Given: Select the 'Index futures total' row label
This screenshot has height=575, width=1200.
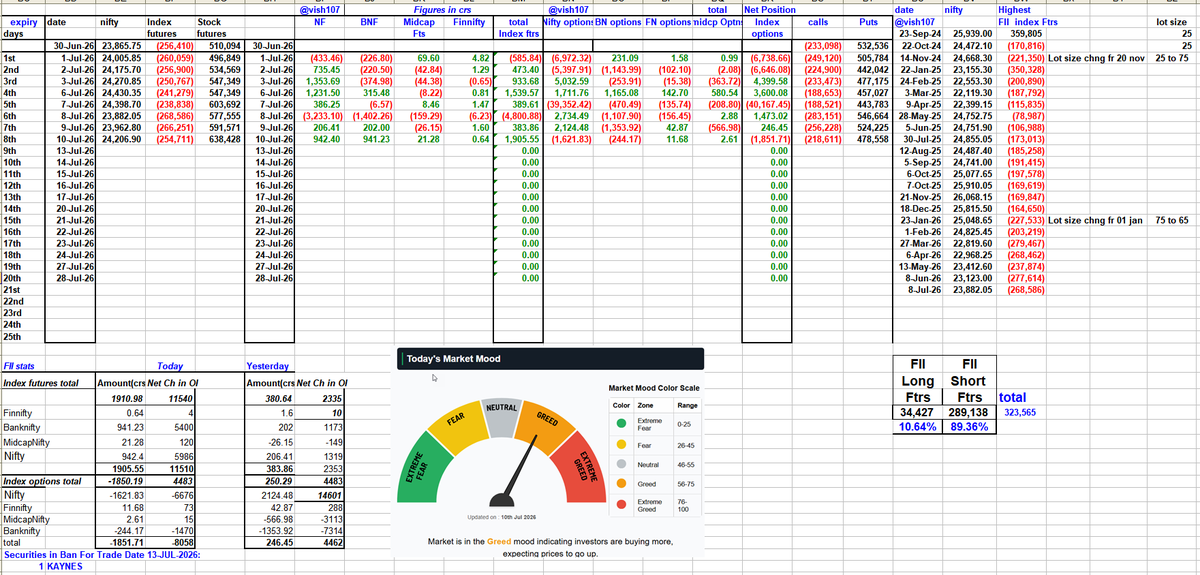Looking at the screenshot, I should [42, 383].
